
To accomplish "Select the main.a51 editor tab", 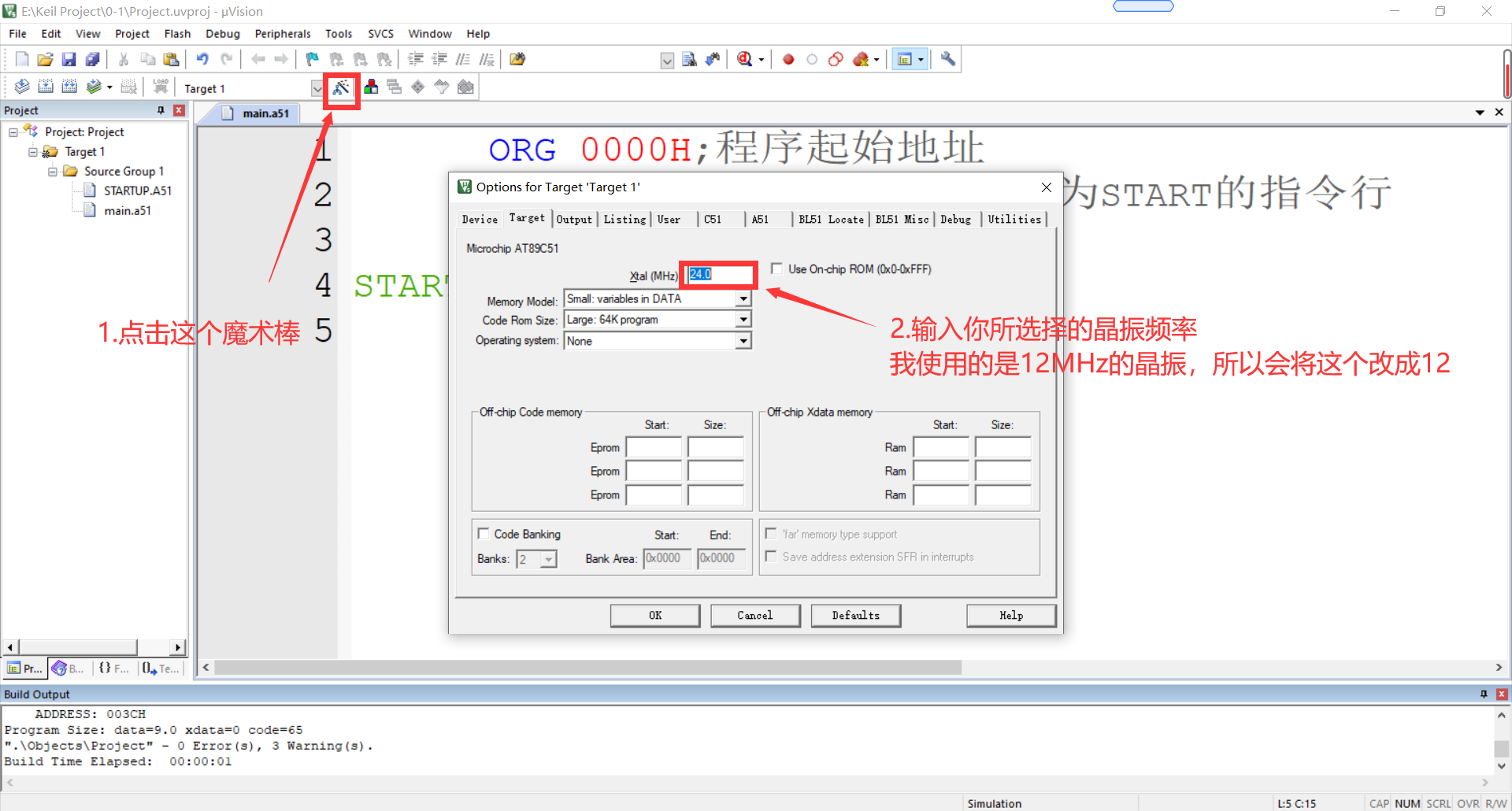I will point(265,113).
